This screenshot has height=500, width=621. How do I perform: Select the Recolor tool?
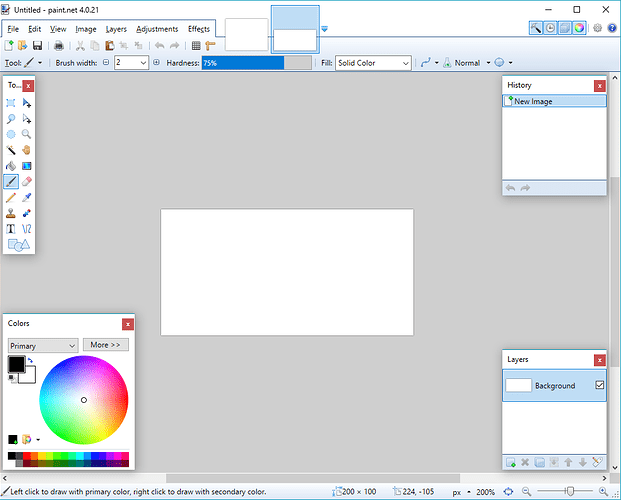tap(27, 213)
